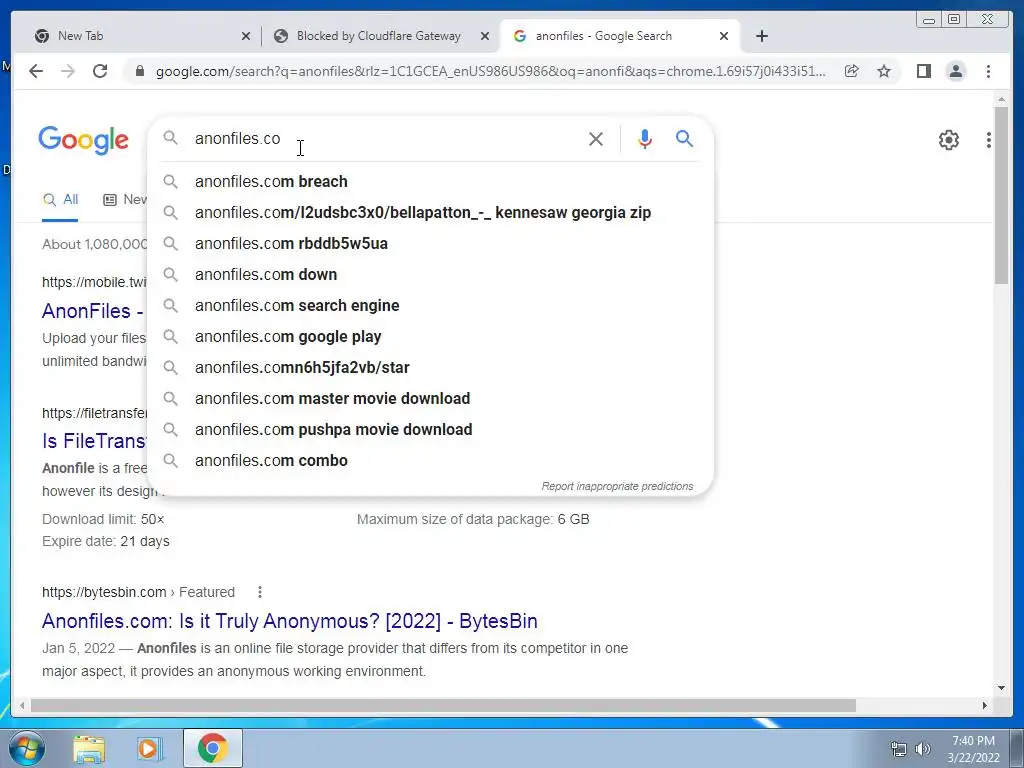Launch Windows Media Player from taskbar

[149, 748]
